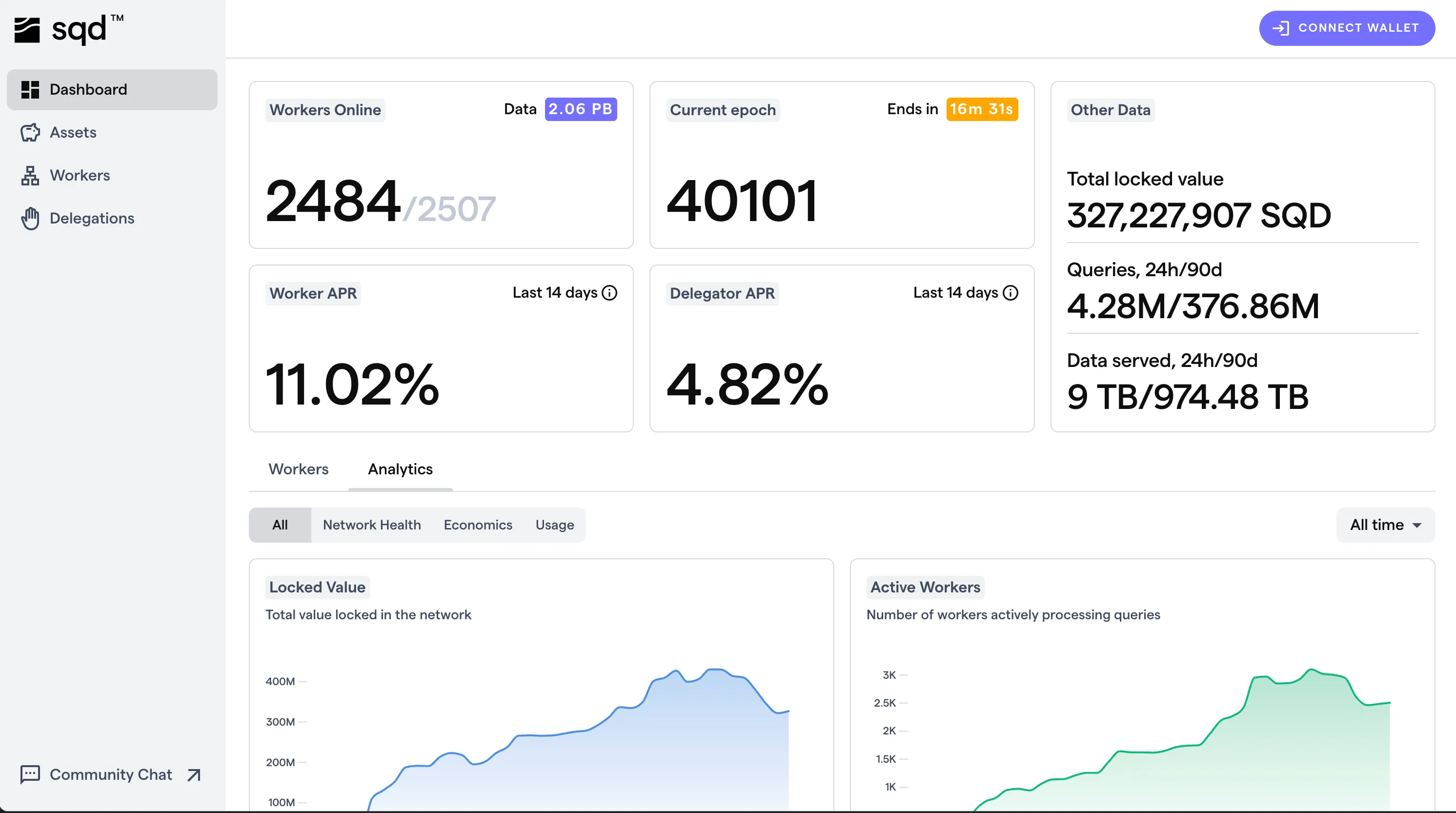Click Delegator APR info icon
Viewport: 1456px width, 813px height.
[x=1010, y=293]
